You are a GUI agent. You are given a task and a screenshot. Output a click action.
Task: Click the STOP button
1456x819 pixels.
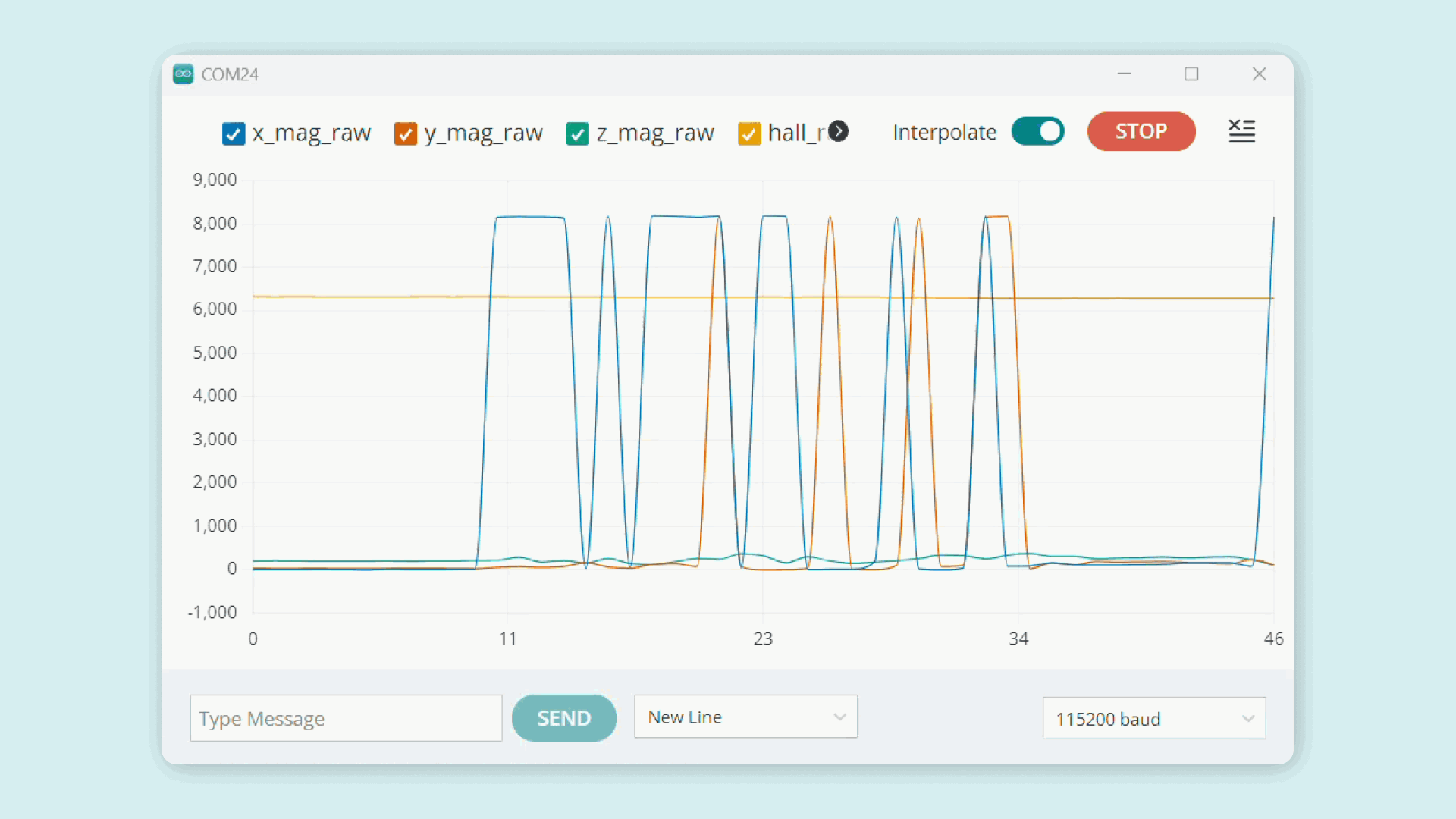click(1141, 131)
